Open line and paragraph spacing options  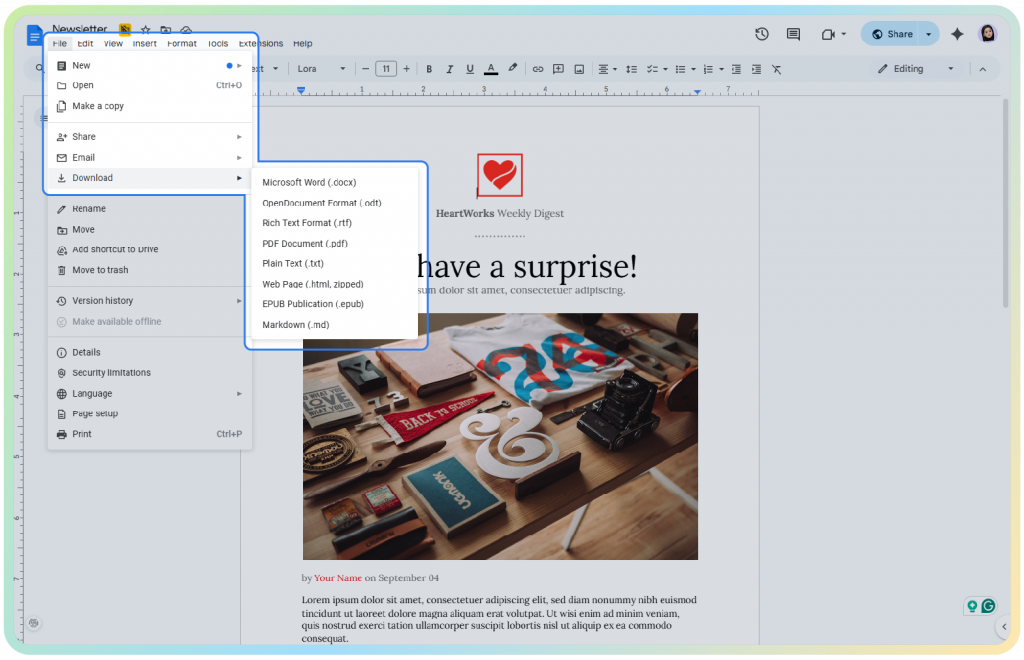631,69
